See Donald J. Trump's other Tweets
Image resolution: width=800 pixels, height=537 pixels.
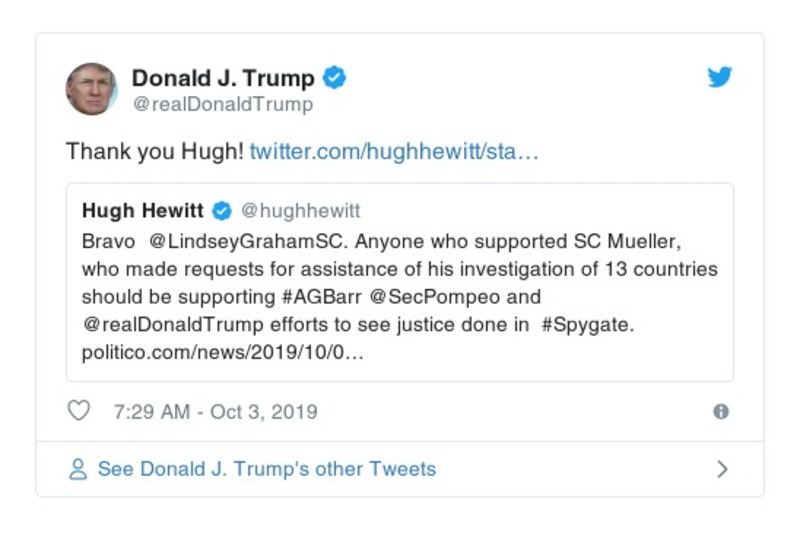pos(266,469)
